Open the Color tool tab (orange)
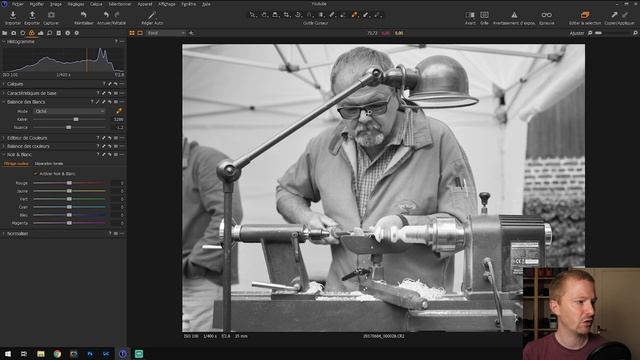 click(x=31, y=33)
